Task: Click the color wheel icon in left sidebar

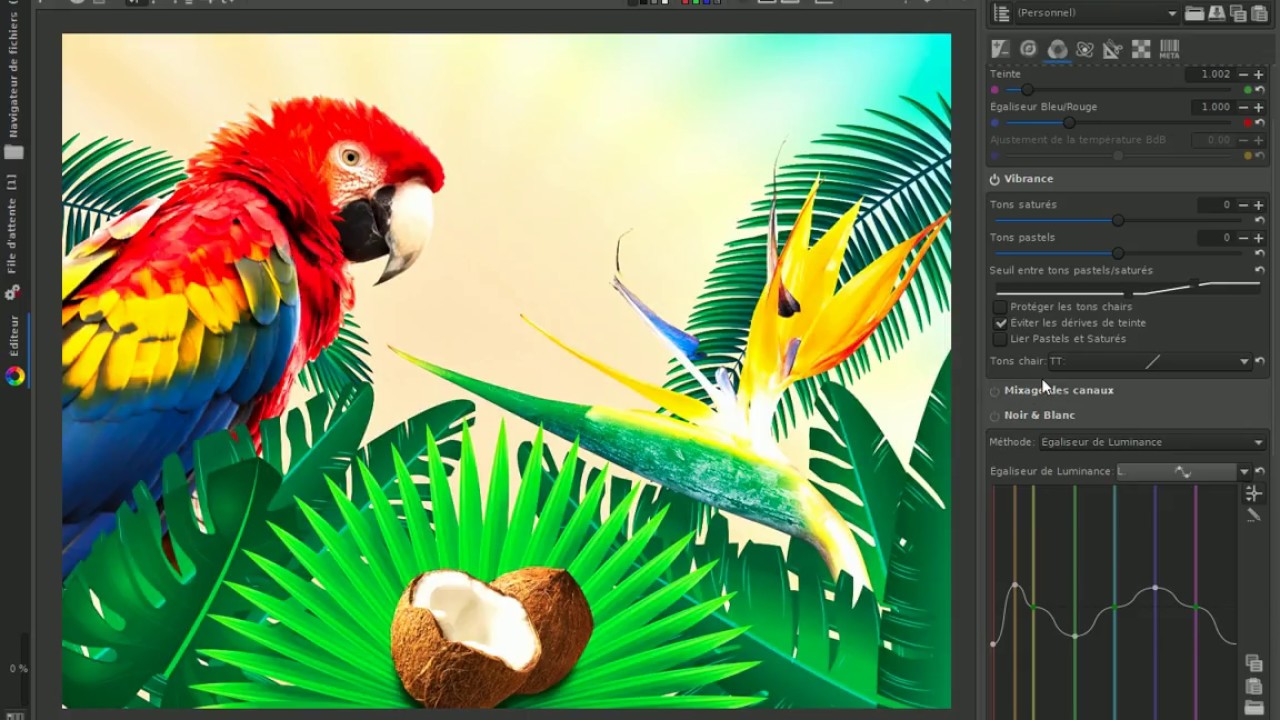Action: (x=14, y=376)
